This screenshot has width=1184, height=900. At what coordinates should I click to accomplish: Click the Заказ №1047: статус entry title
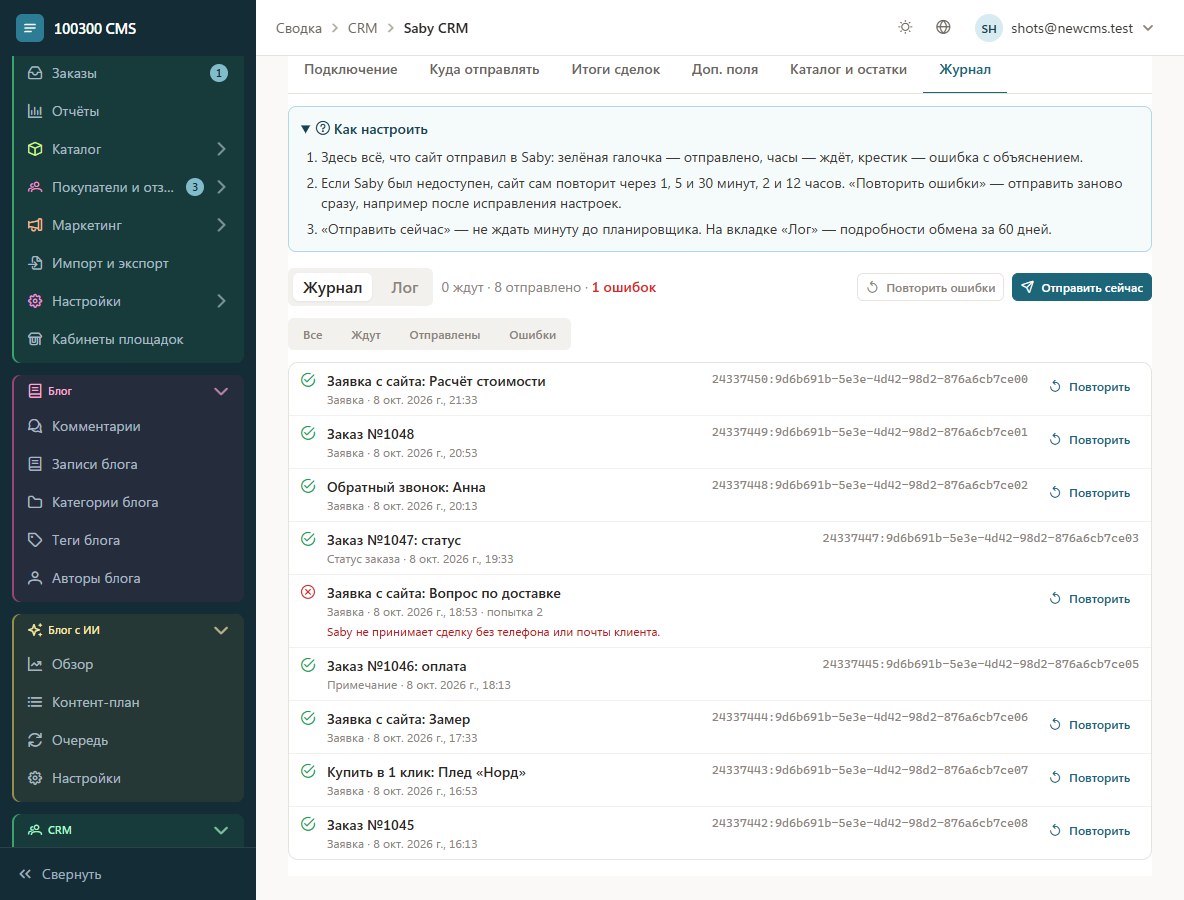(393, 540)
